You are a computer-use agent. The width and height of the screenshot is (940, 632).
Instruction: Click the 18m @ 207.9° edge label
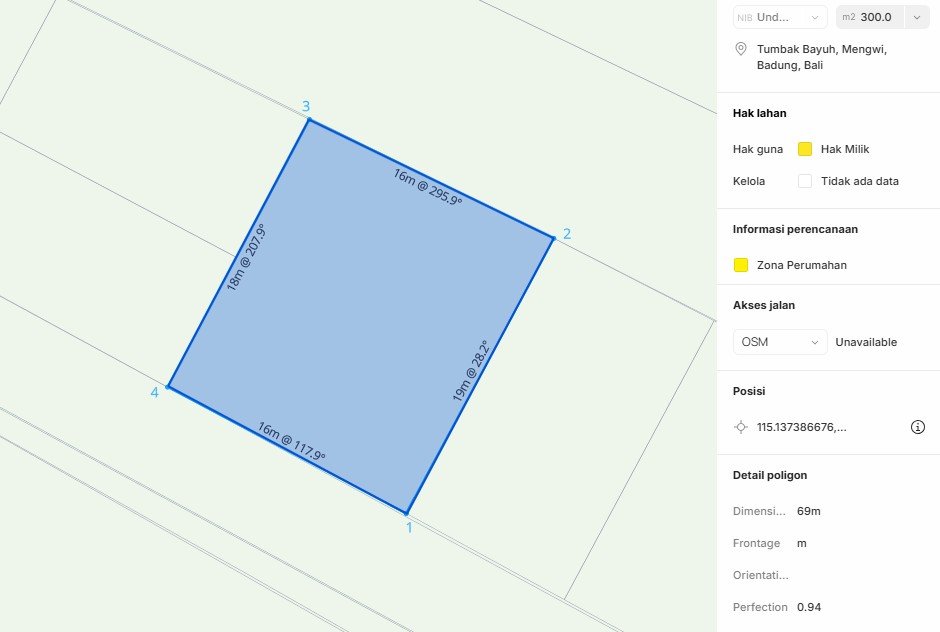(x=245, y=257)
